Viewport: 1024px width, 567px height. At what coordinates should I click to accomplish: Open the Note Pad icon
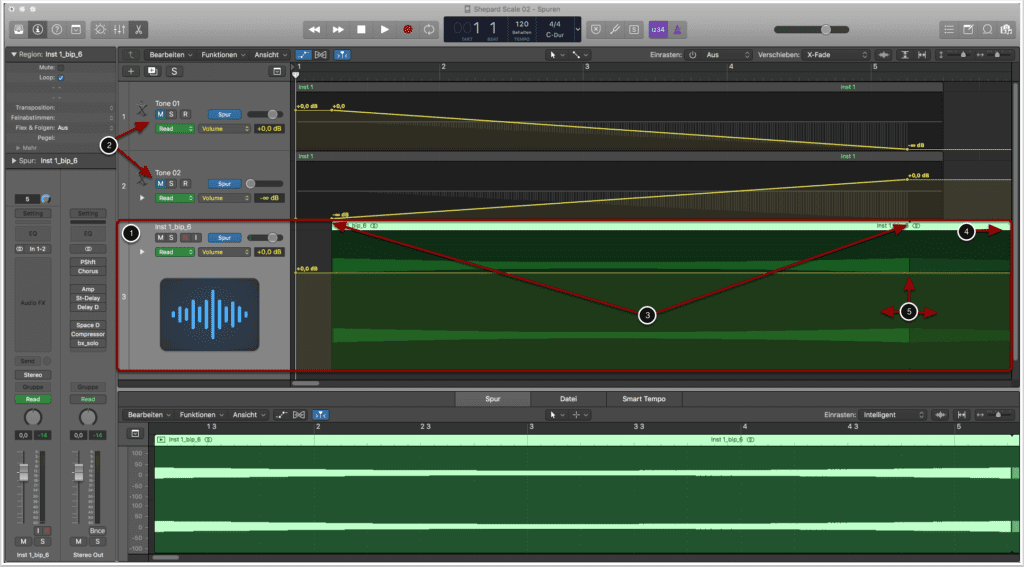click(967, 29)
